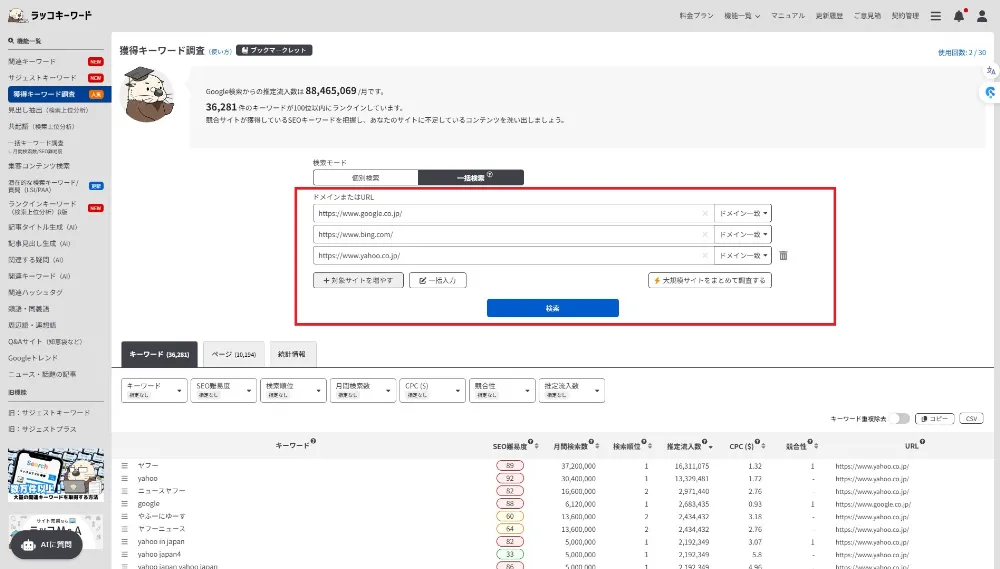The image size is (1000, 569).
Task: Open ドメイン一致 dropdown for bing.com
Action: tap(743, 234)
